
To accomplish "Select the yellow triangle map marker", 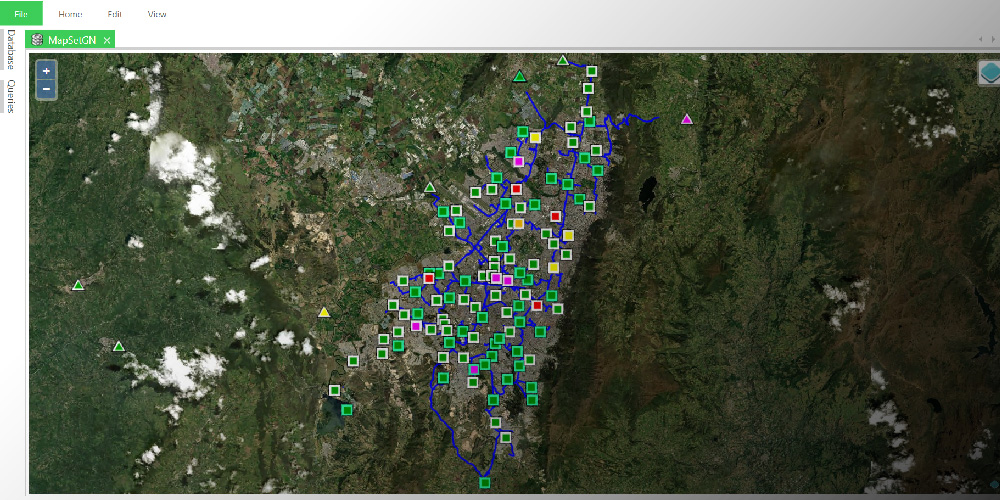I will 324,312.
